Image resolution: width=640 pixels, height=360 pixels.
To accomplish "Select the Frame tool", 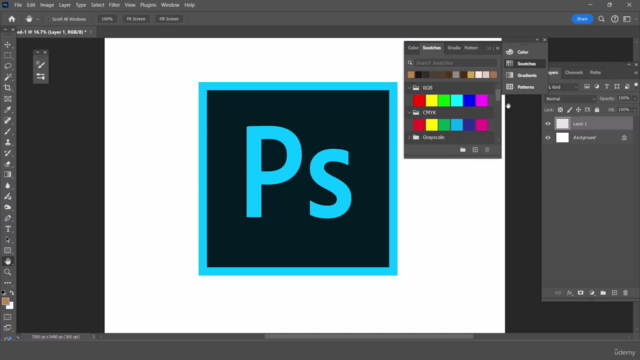I will tap(8, 99).
